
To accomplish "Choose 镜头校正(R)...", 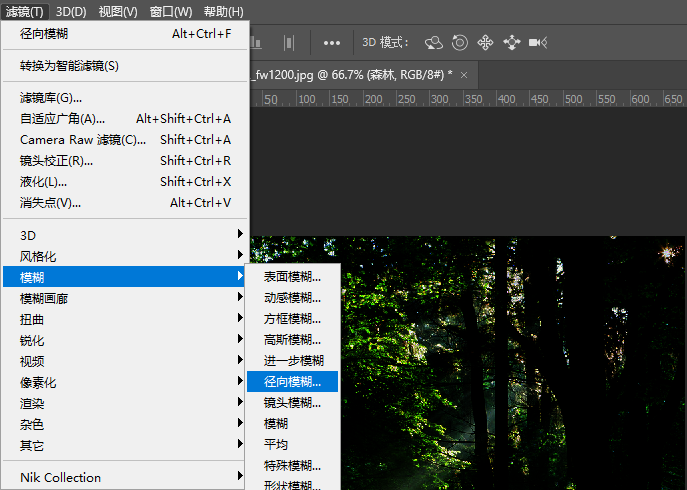I will [x=125, y=161].
